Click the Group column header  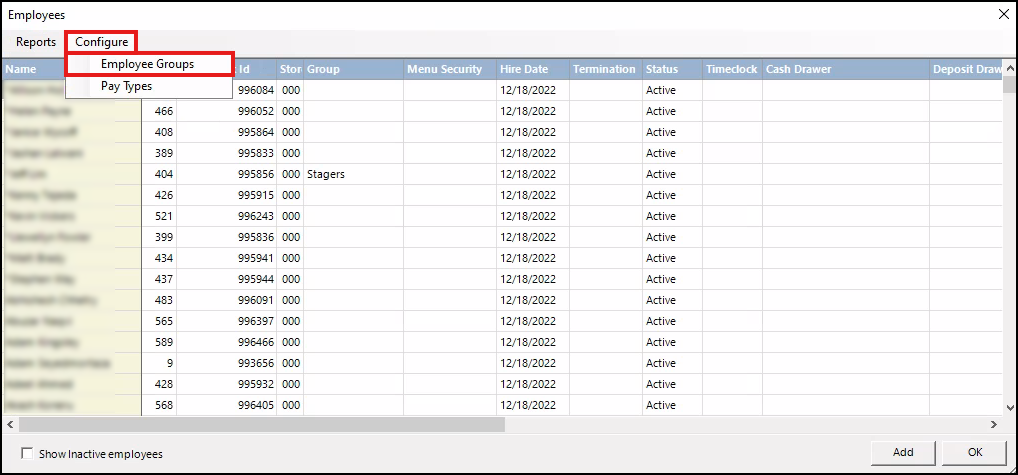(323, 69)
